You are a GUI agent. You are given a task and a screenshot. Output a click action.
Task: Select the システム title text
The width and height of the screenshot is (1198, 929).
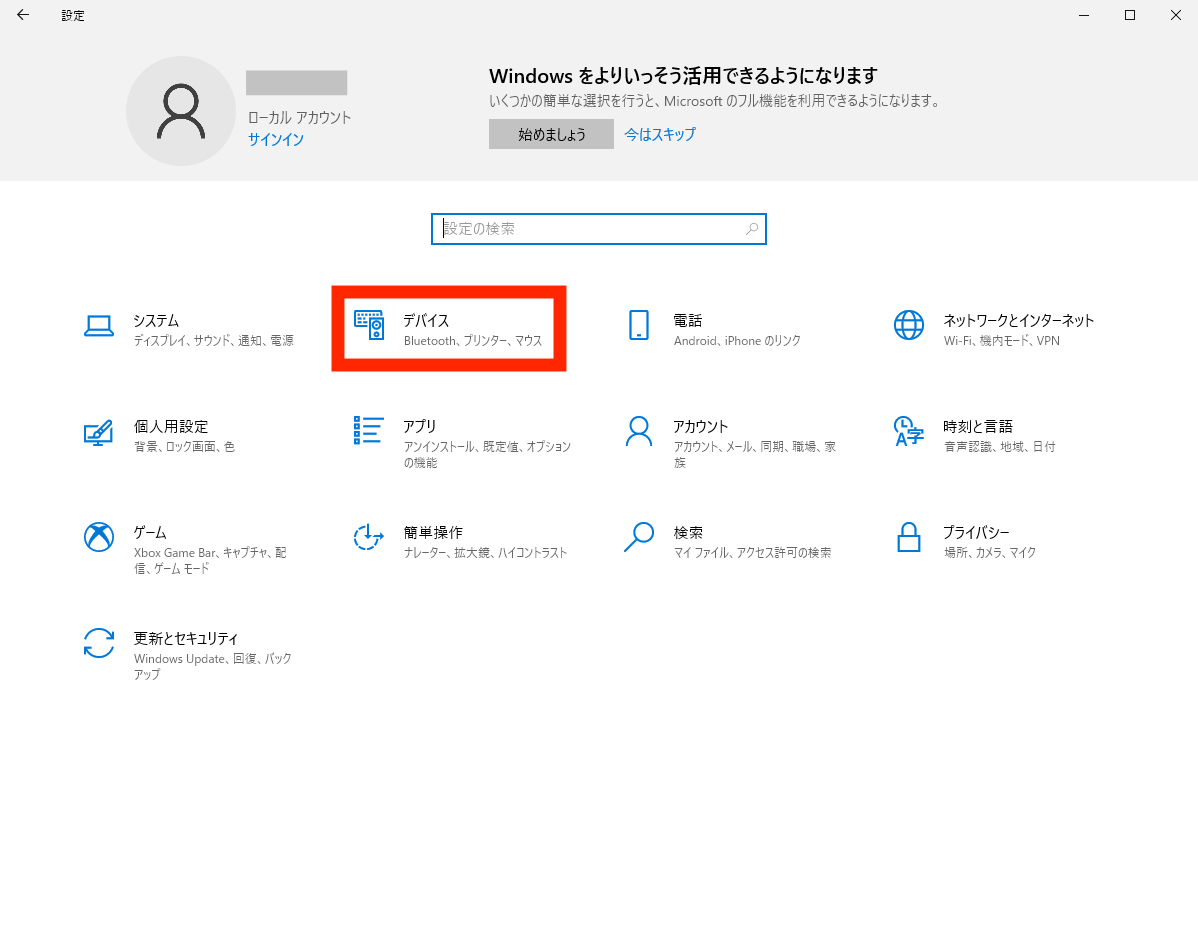(x=156, y=320)
